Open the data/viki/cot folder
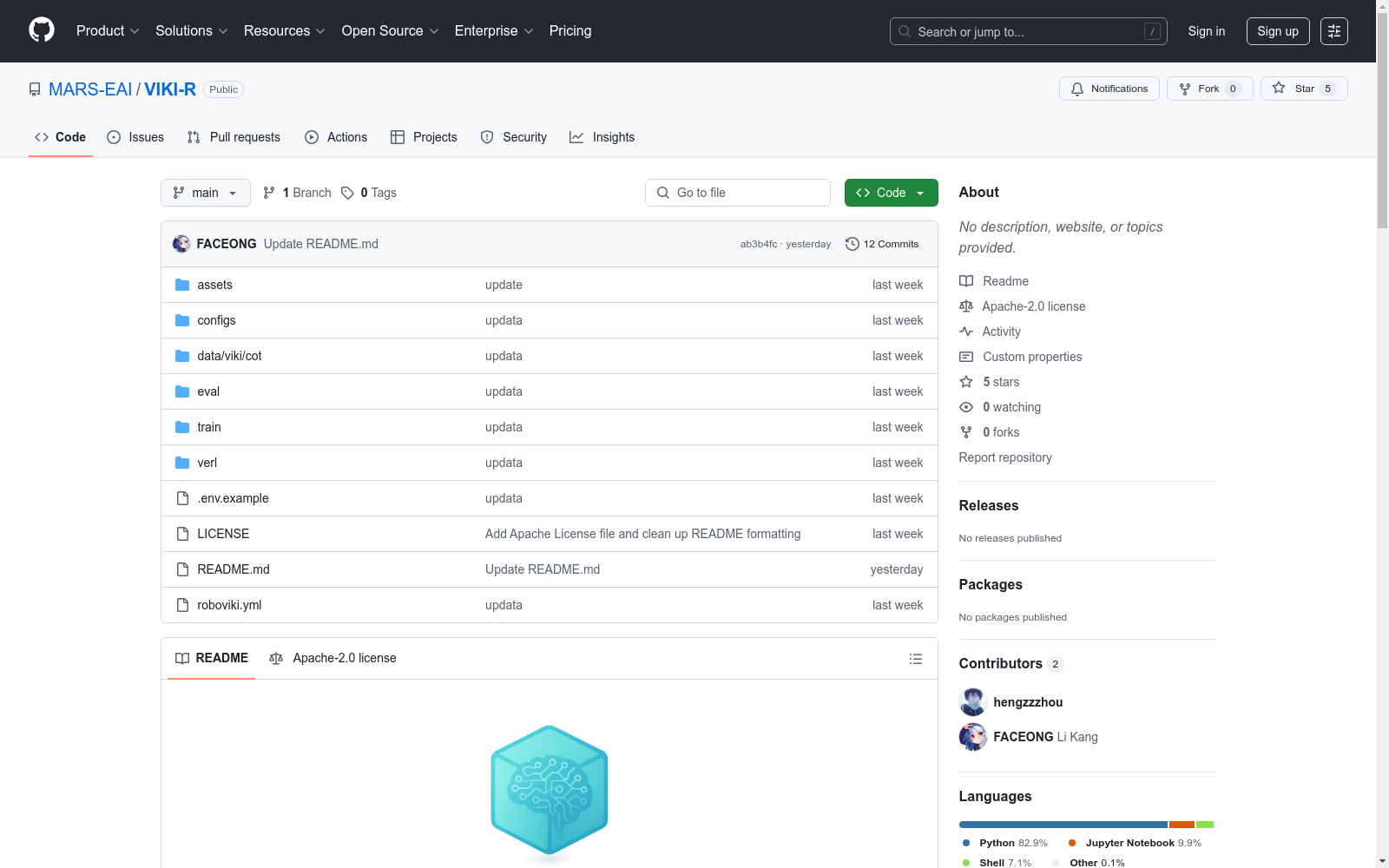The height and width of the screenshot is (868, 1389). [x=229, y=356]
